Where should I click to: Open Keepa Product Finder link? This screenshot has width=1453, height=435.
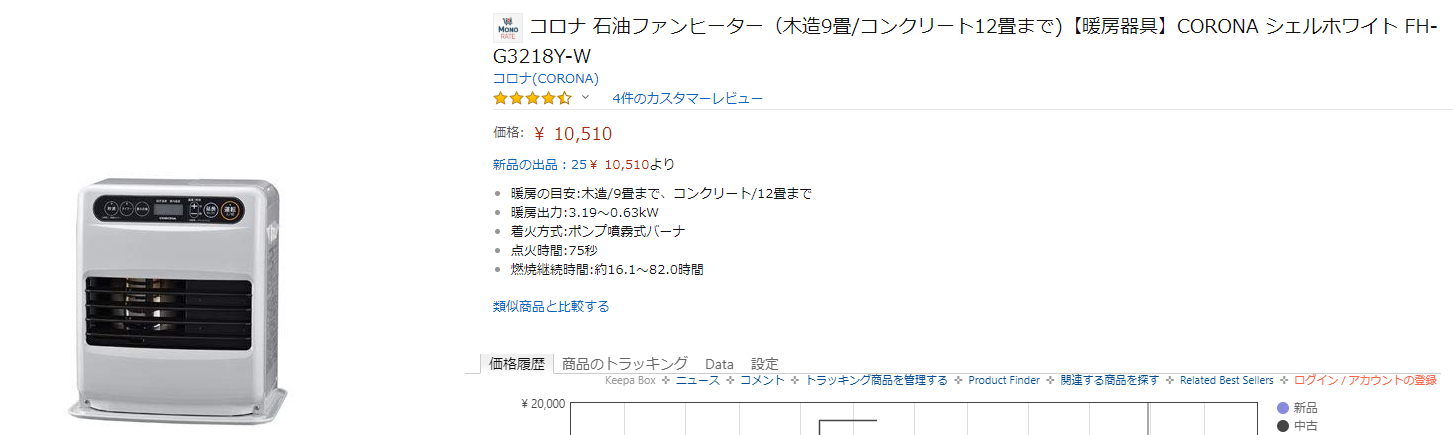click(1004, 380)
